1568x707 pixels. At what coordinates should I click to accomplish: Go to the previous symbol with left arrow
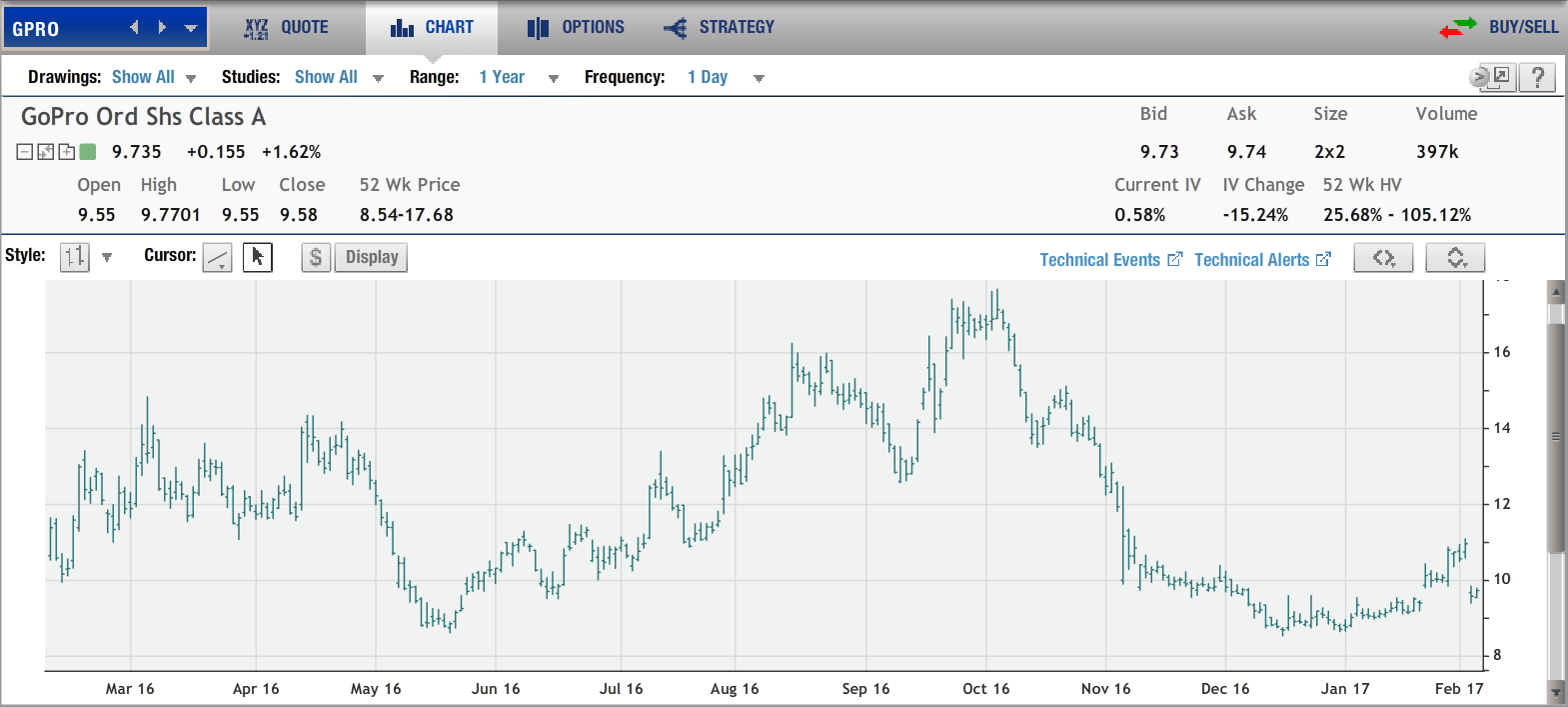pos(134,28)
